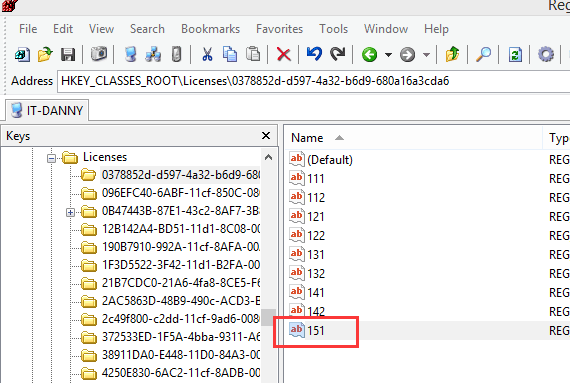Expand the 0B47443B-87E1 key node
This screenshot has width=570, height=383.
(x=71, y=213)
